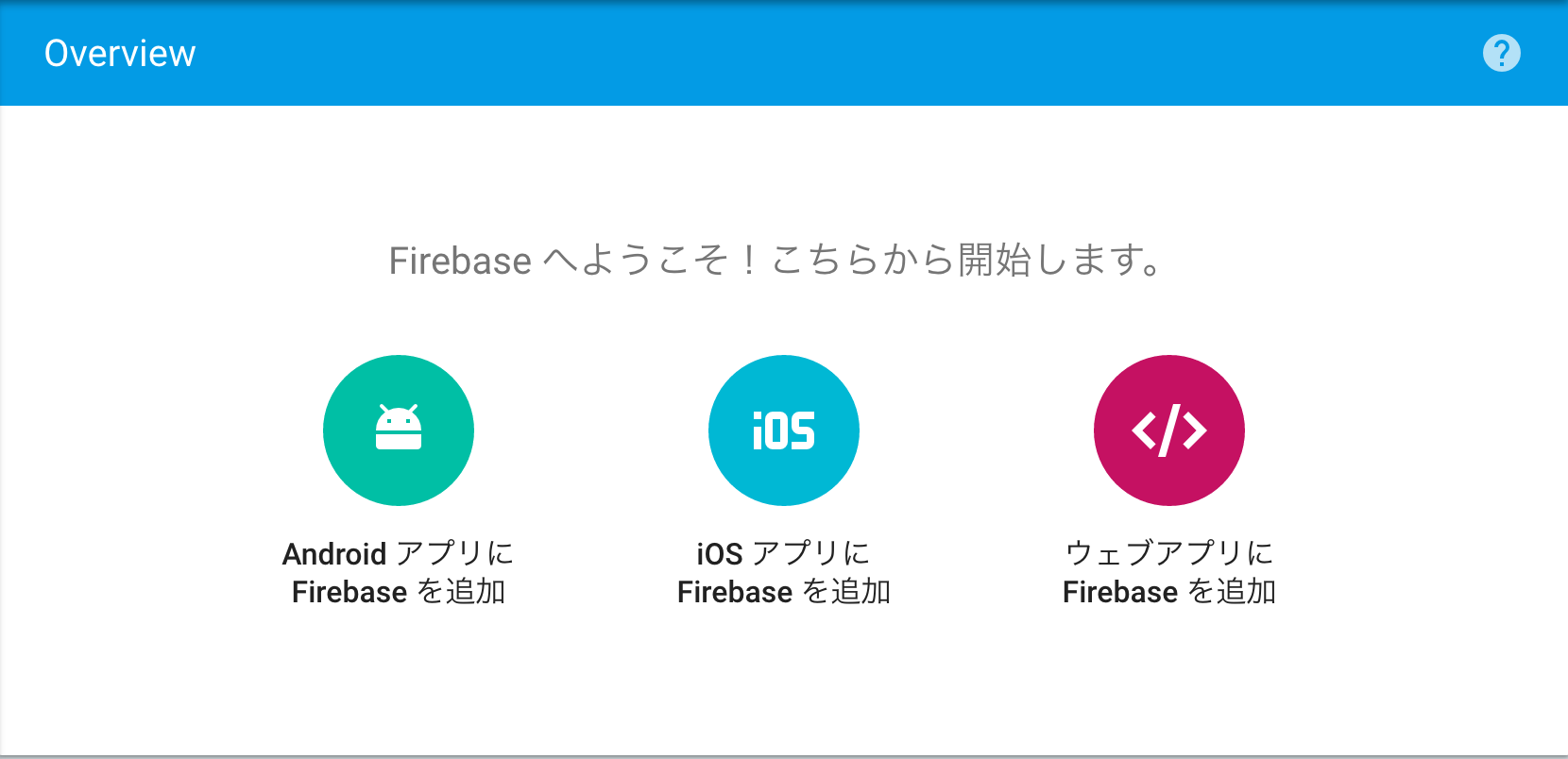Click "ウェブアプリに Firebase を追加" label
The height and width of the screenshot is (759, 1568).
tap(1169, 572)
